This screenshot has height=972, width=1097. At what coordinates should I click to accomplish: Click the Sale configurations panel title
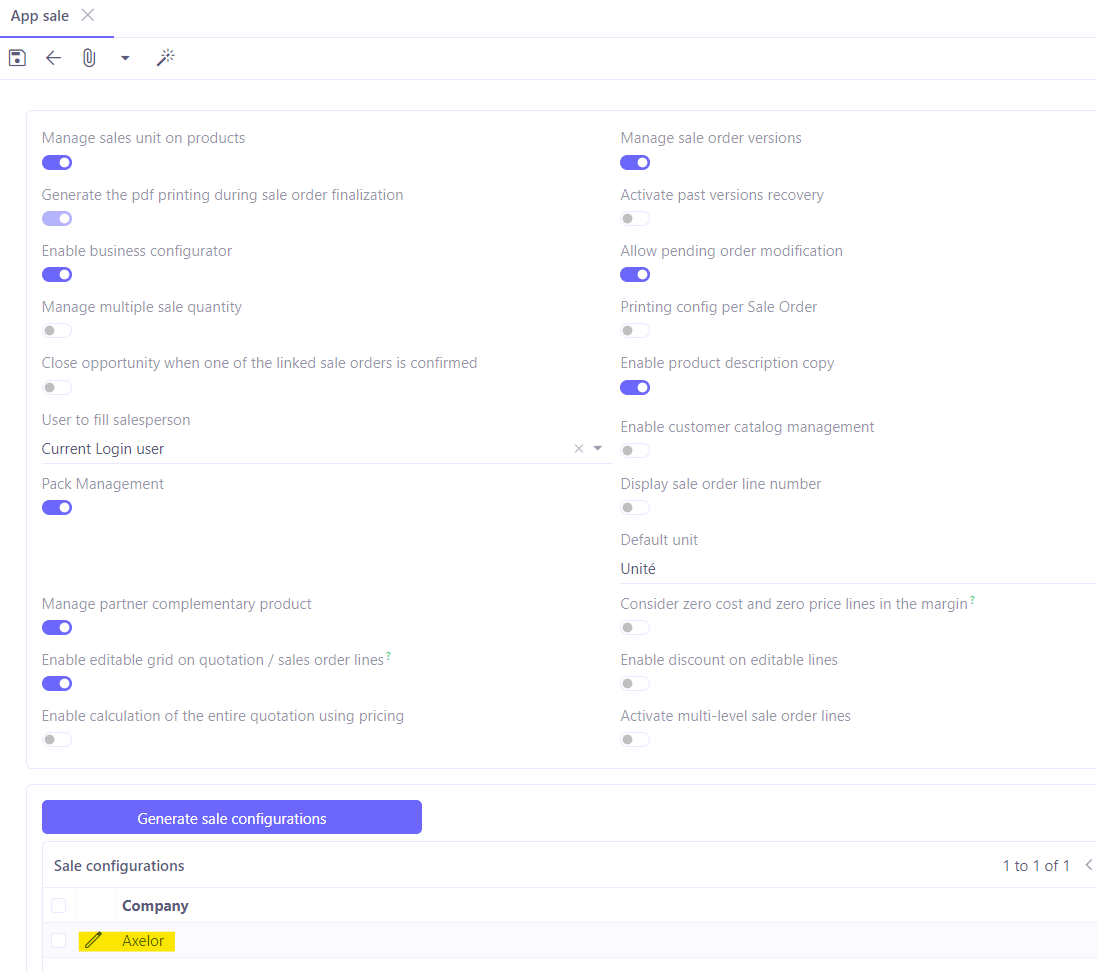(x=119, y=866)
